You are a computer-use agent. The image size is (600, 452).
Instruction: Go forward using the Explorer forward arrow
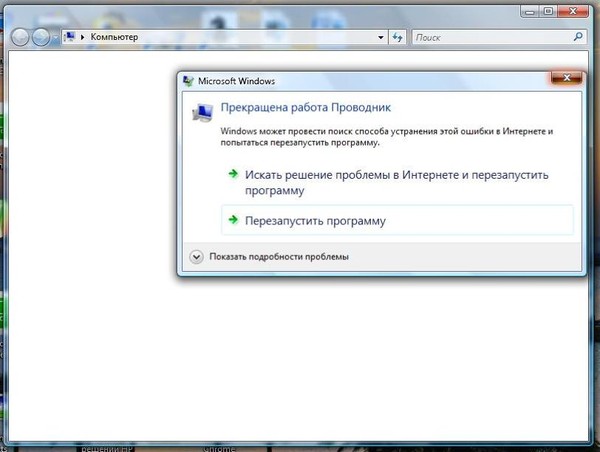pyautogui.click(x=41, y=37)
